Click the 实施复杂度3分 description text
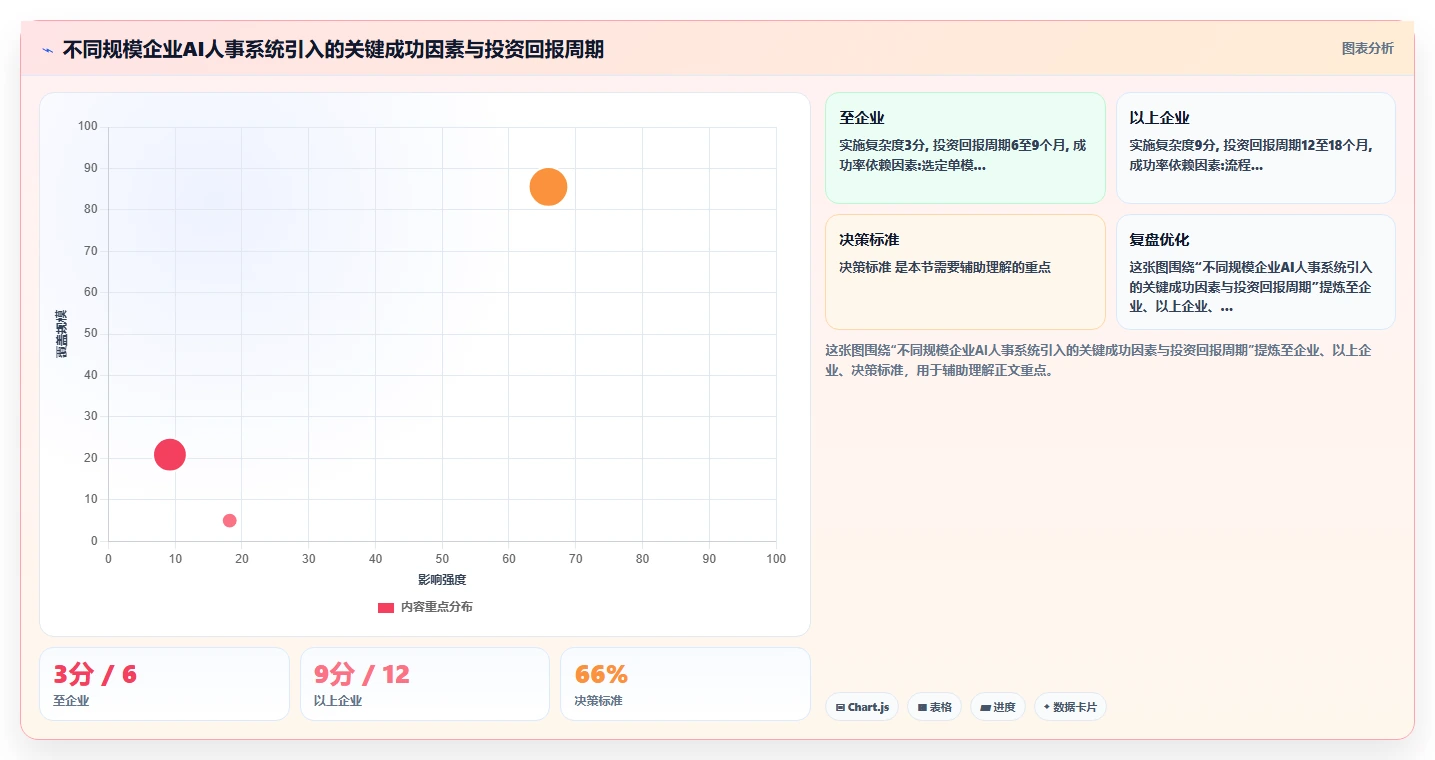Viewport: 1435px width, 760px height. (x=963, y=155)
